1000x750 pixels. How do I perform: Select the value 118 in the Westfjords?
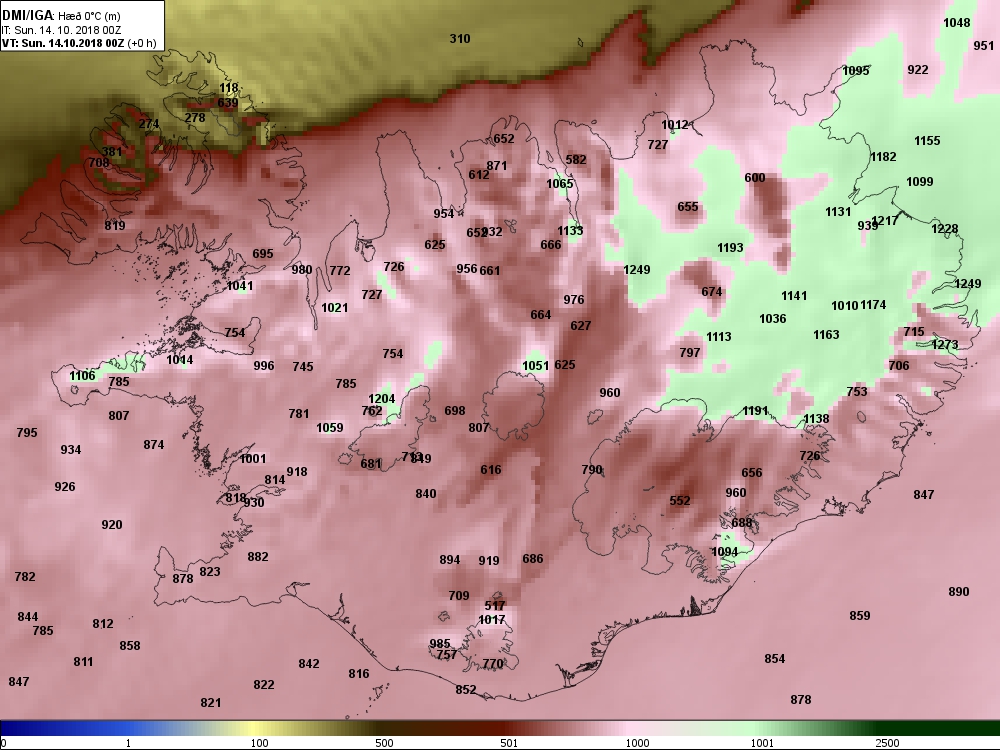pos(228,88)
